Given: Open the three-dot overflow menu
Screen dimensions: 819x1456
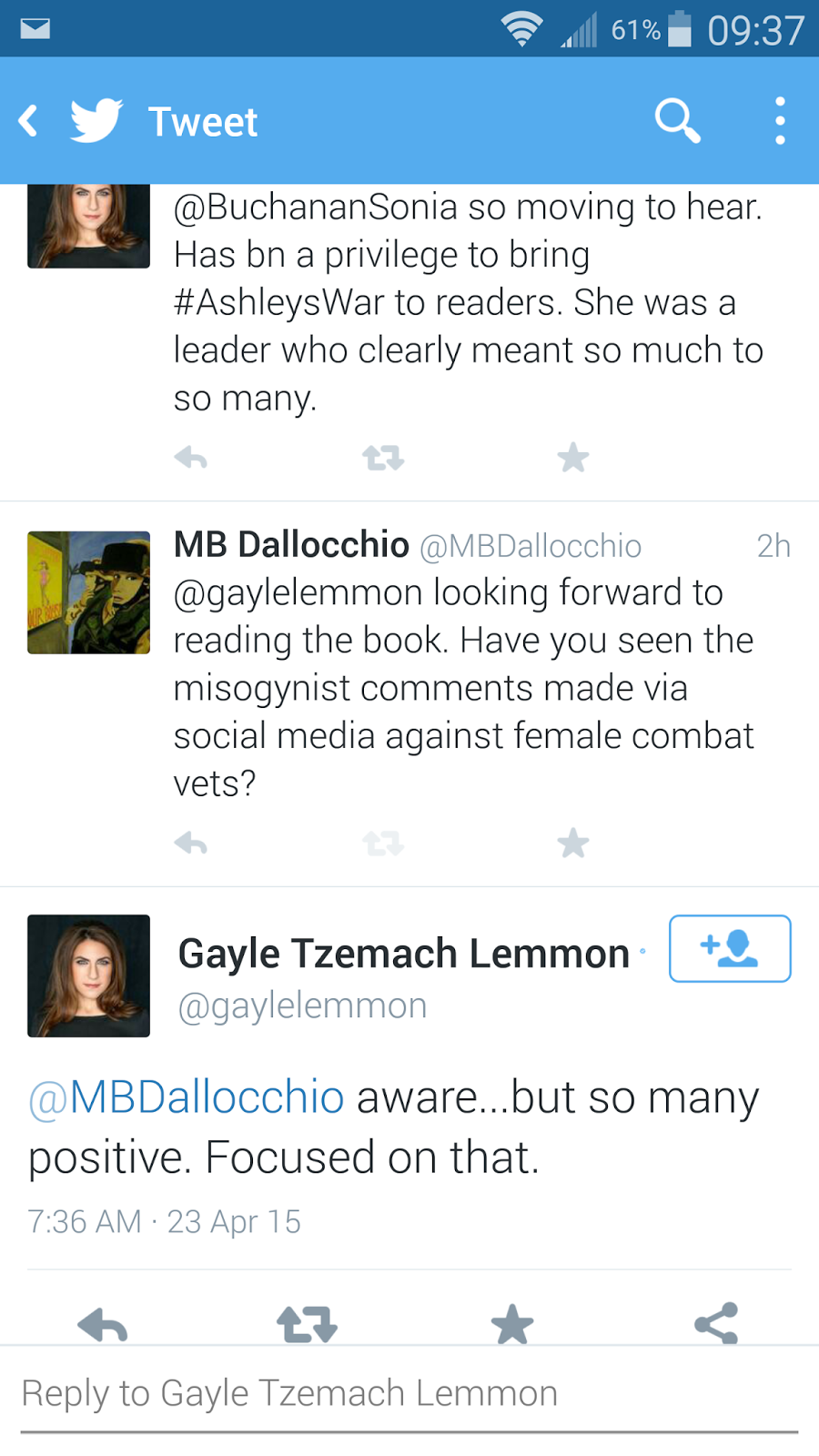Looking at the screenshot, I should coord(780,121).
